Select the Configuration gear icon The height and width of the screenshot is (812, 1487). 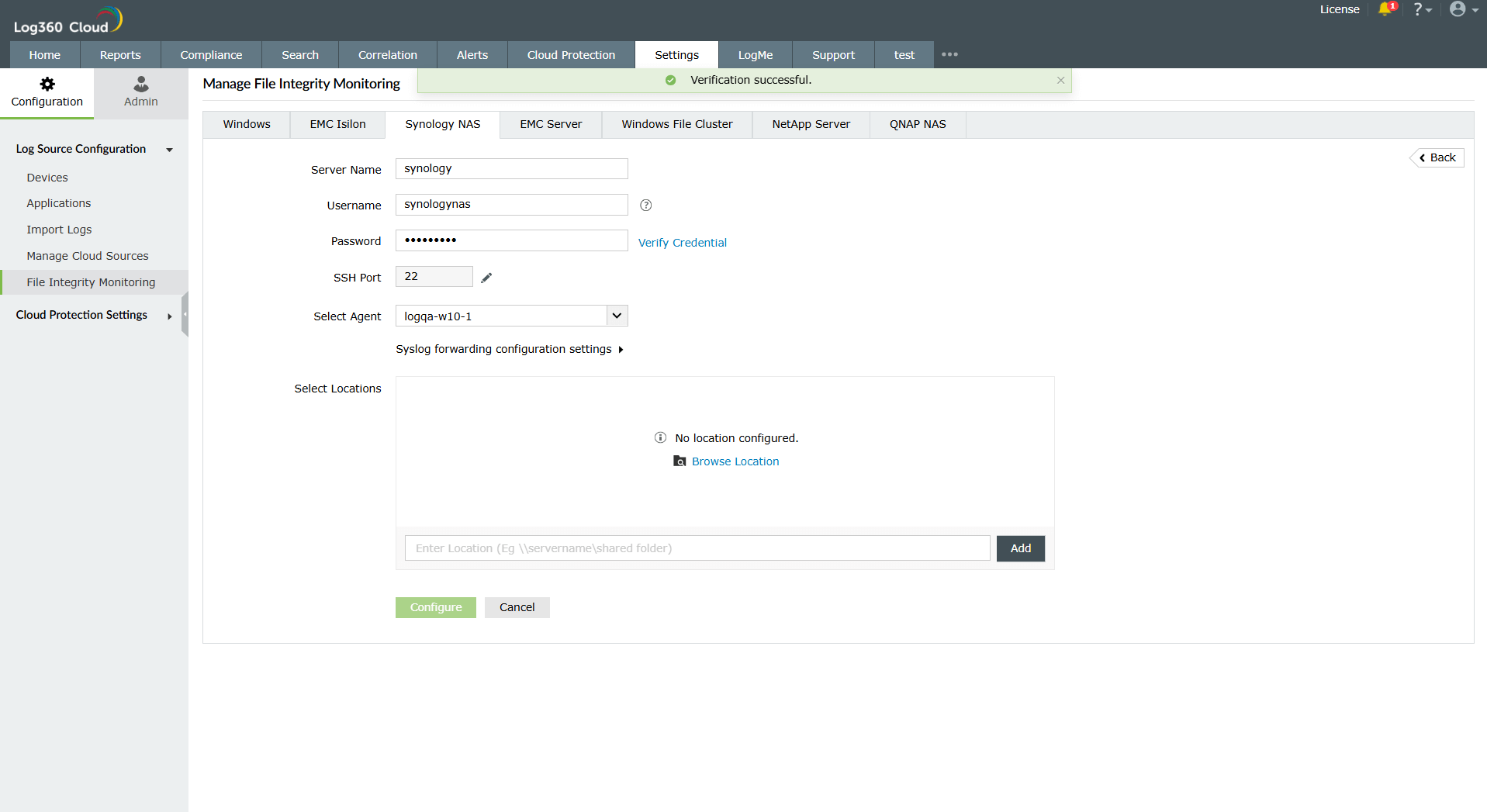pos(47,85)
